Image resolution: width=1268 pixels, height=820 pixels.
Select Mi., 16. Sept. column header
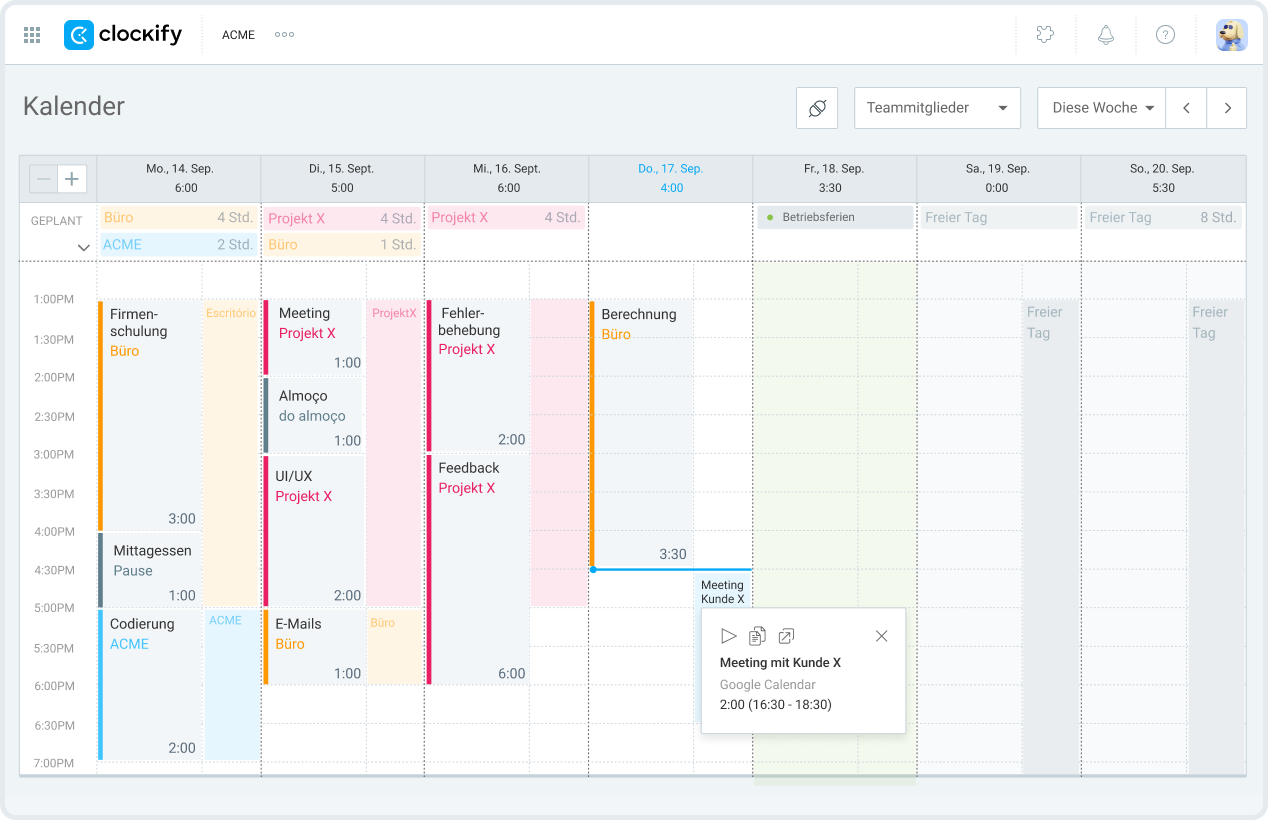(507, 178)
